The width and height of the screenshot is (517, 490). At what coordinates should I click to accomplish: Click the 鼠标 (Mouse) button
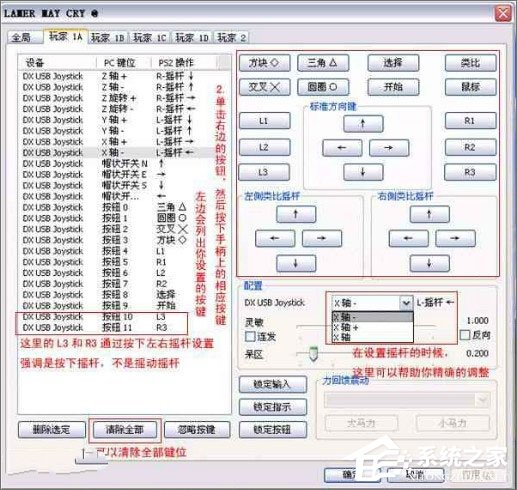click(471, 87)
